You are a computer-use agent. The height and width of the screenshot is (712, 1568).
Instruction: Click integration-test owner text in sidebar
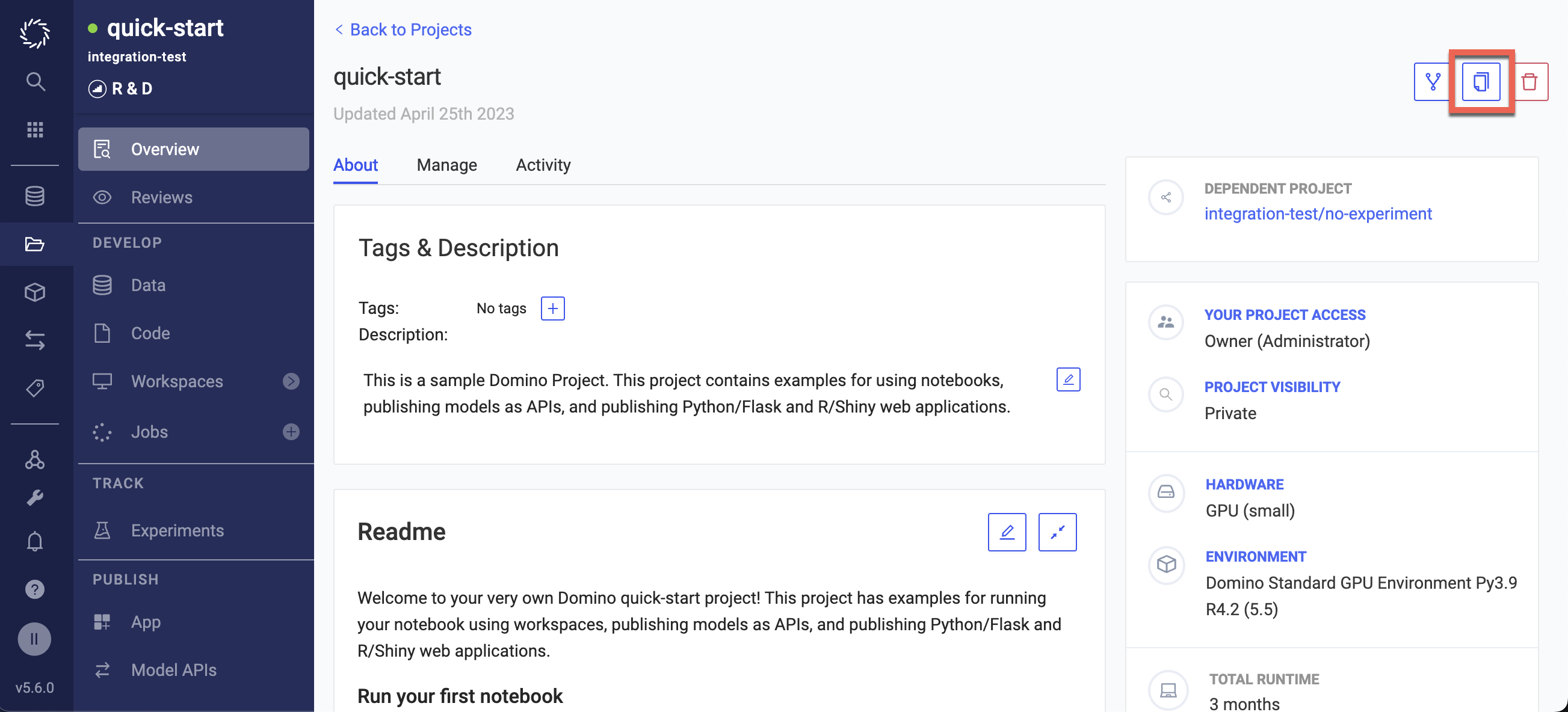coord(137,57)
